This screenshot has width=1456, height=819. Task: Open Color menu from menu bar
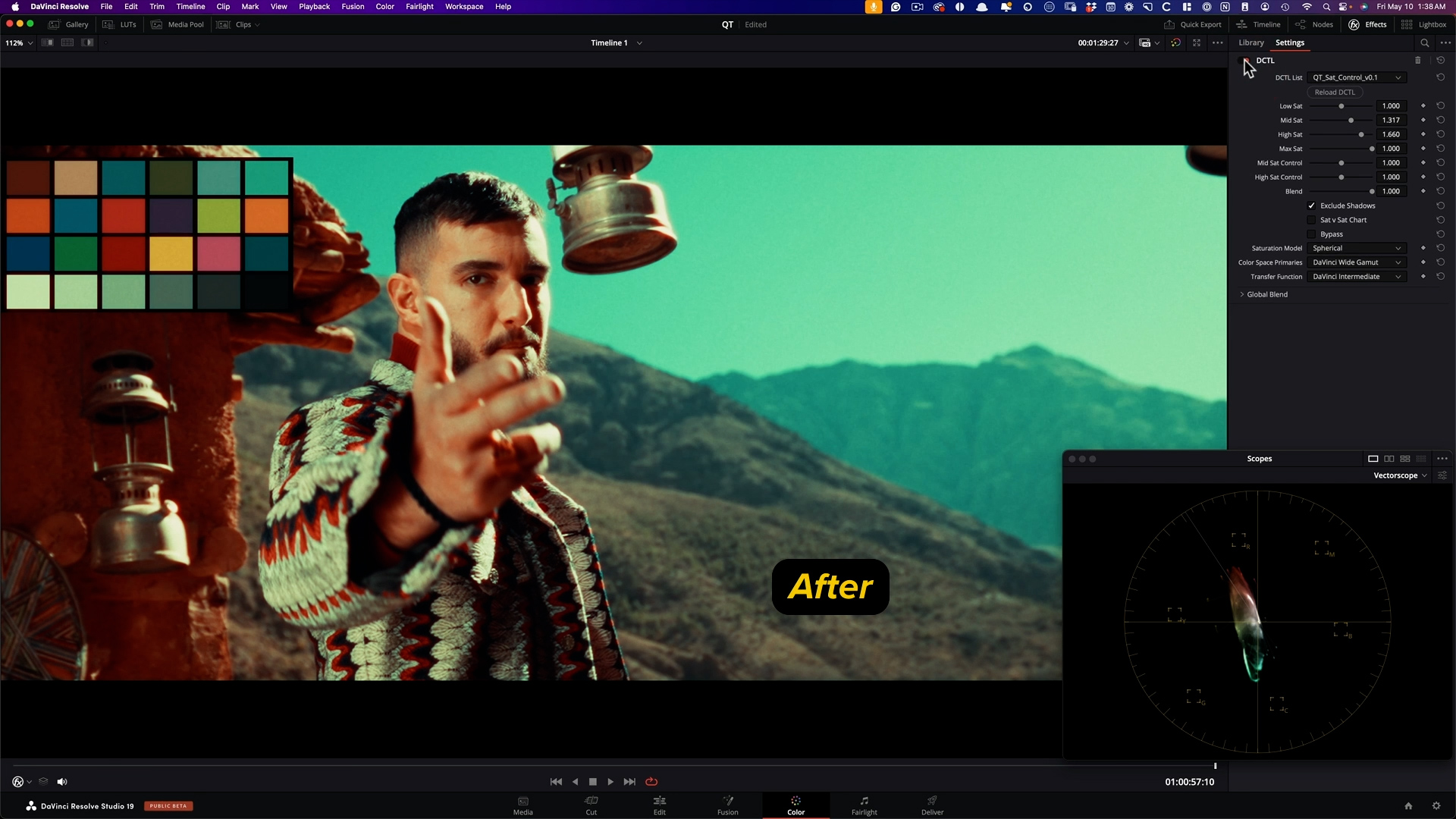pyautogui.click(x=384, y=7)
